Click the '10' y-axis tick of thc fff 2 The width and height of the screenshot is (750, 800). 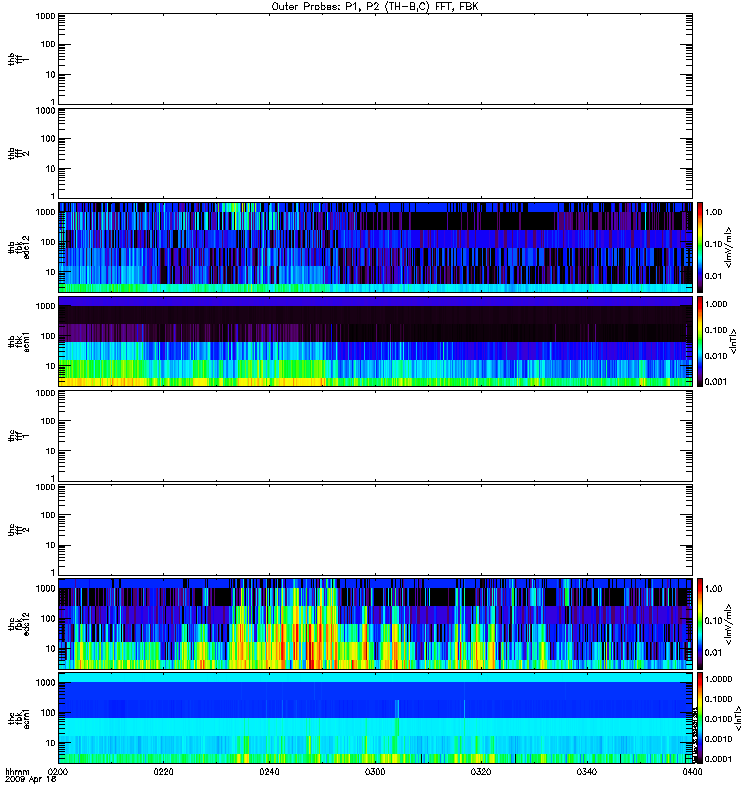[x=51, y=545]
